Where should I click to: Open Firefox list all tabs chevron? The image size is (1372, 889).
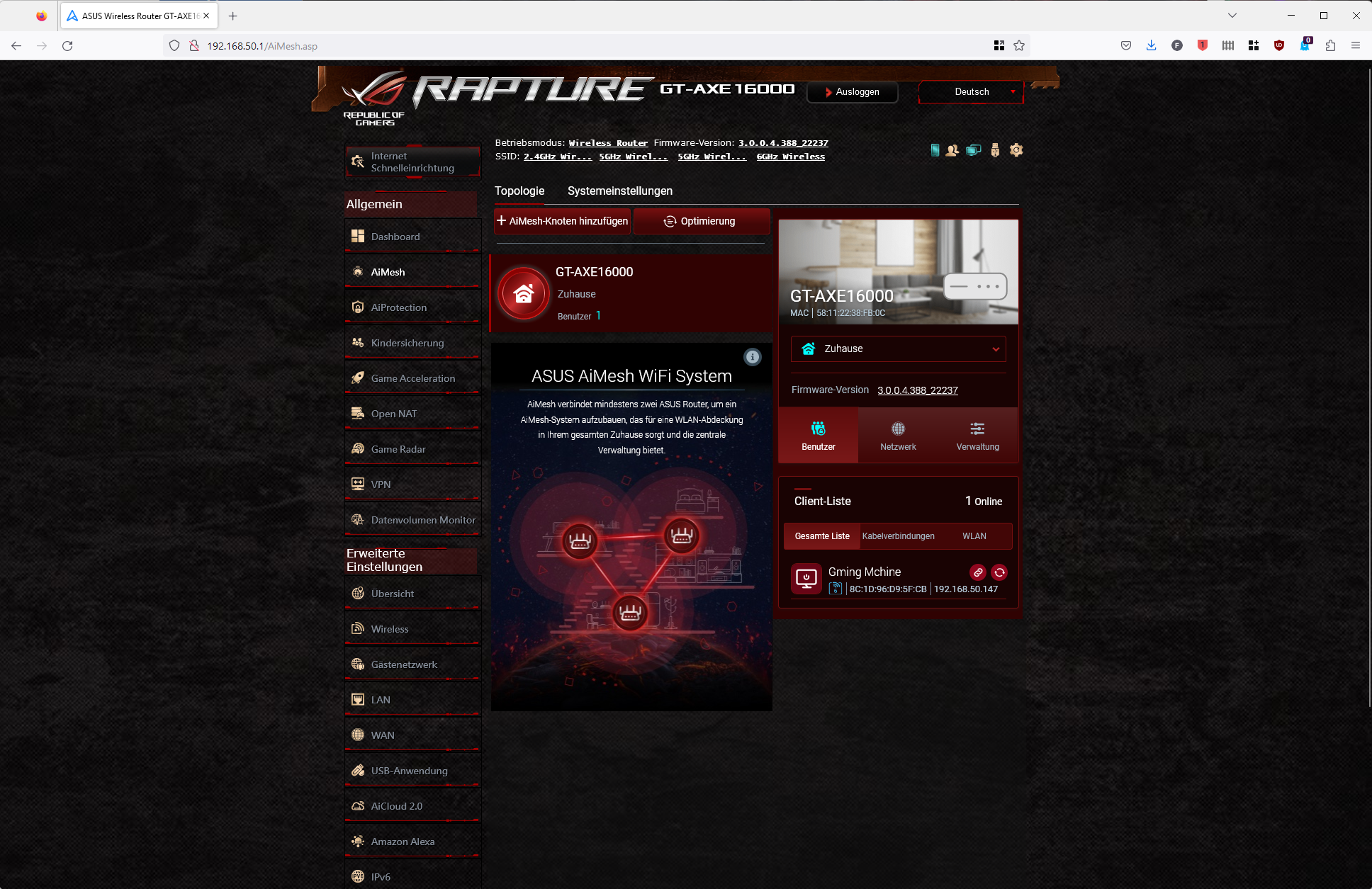(1232, 16)
